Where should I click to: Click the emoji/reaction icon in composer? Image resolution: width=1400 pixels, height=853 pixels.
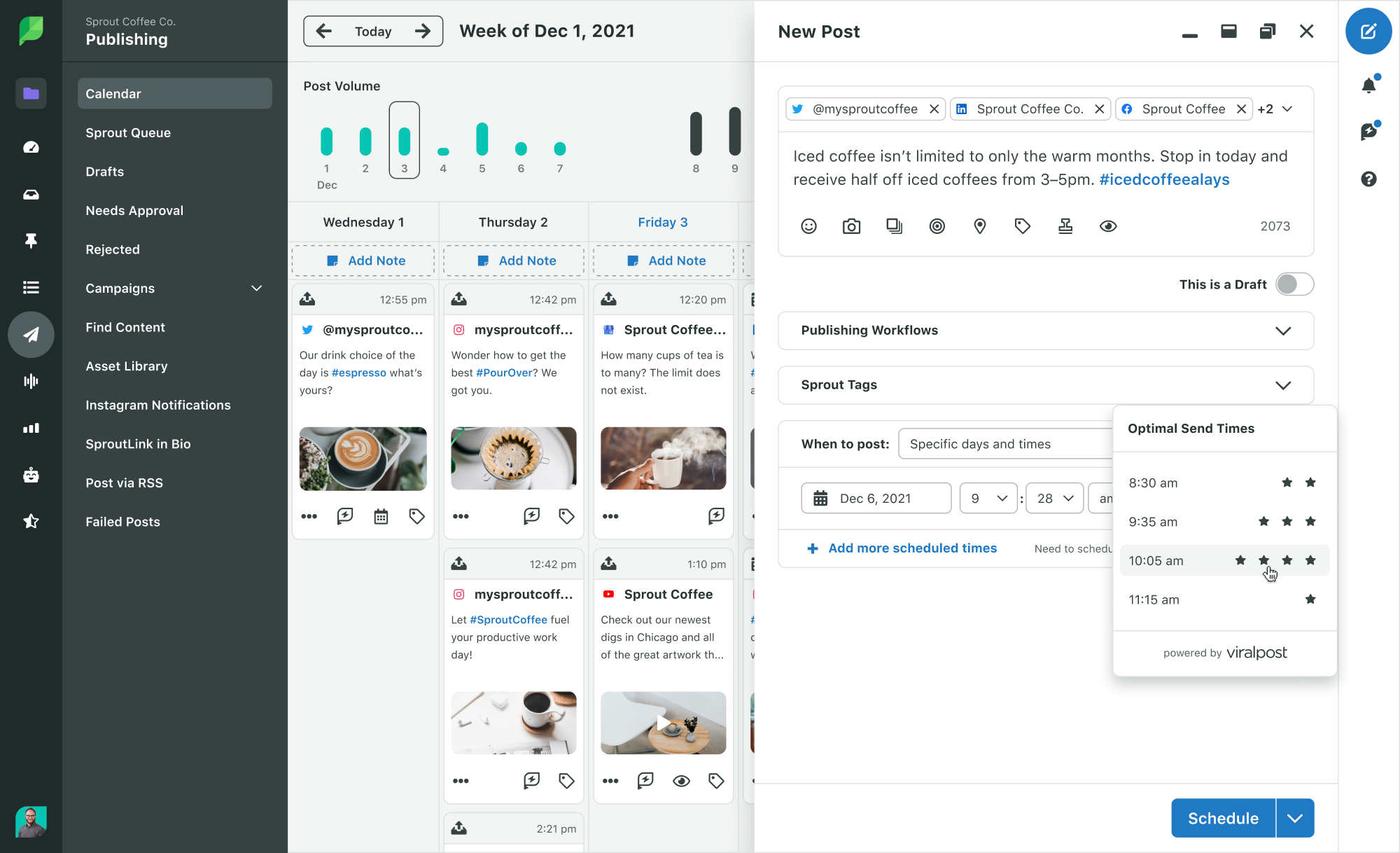808,226
